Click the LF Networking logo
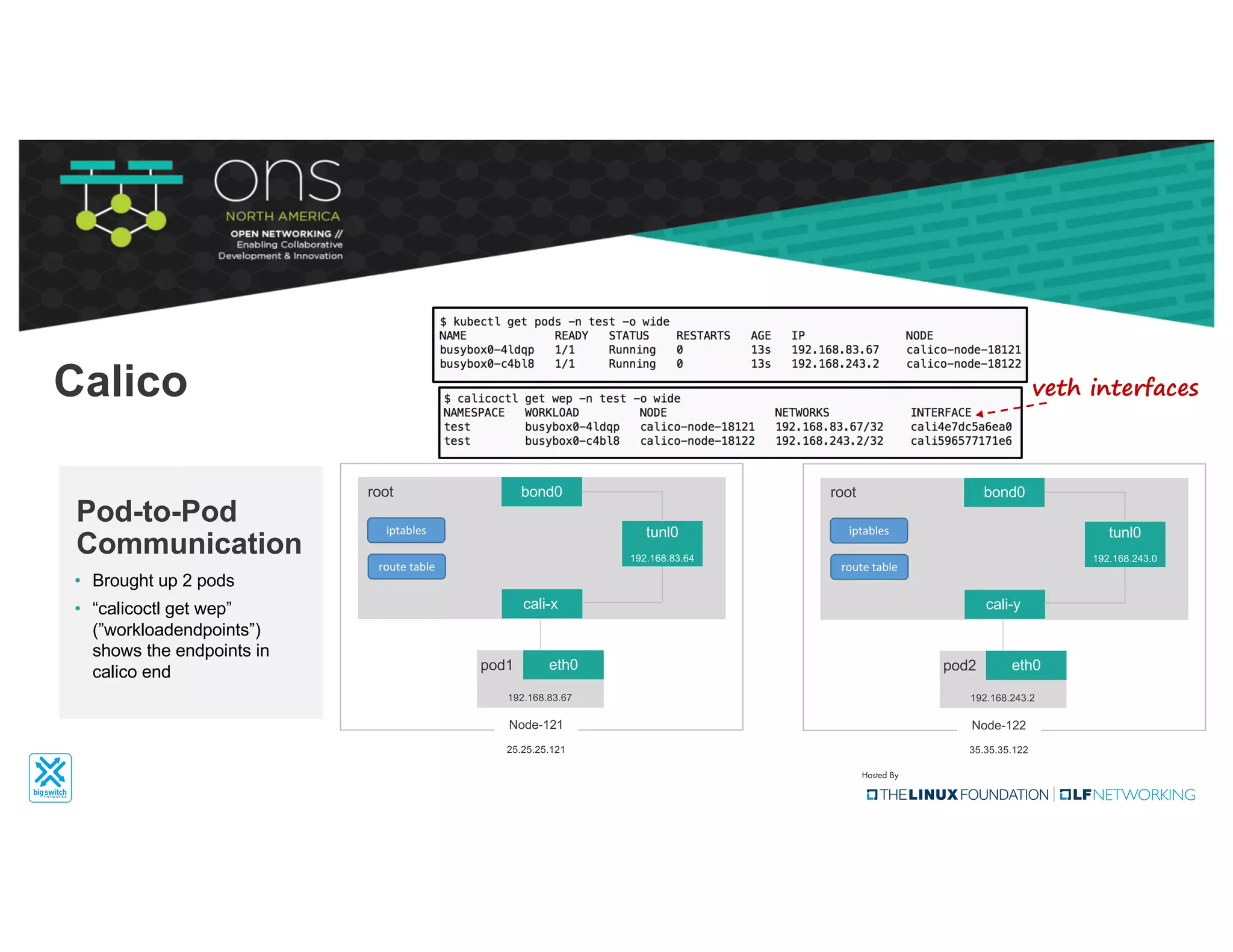This screenshot has height=952, width=1233. coord(1127,794)
